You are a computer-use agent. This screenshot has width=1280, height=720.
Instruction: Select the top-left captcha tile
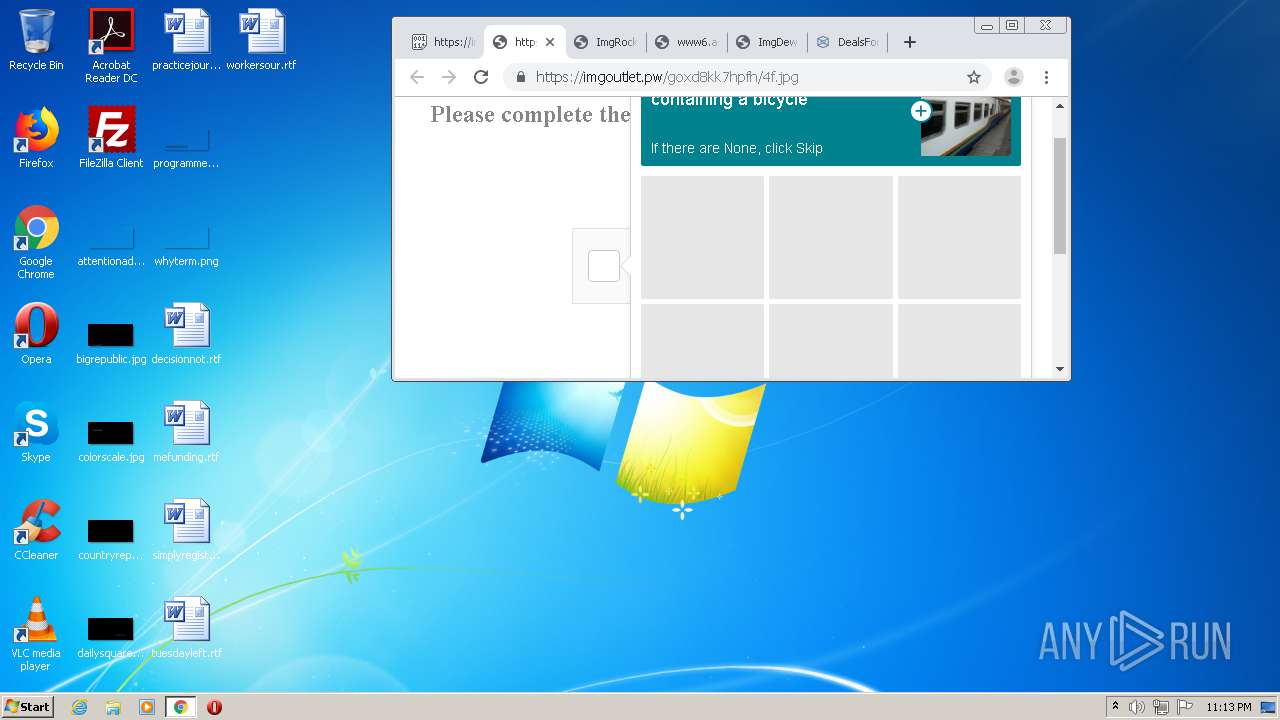click(x=702, y=237)
